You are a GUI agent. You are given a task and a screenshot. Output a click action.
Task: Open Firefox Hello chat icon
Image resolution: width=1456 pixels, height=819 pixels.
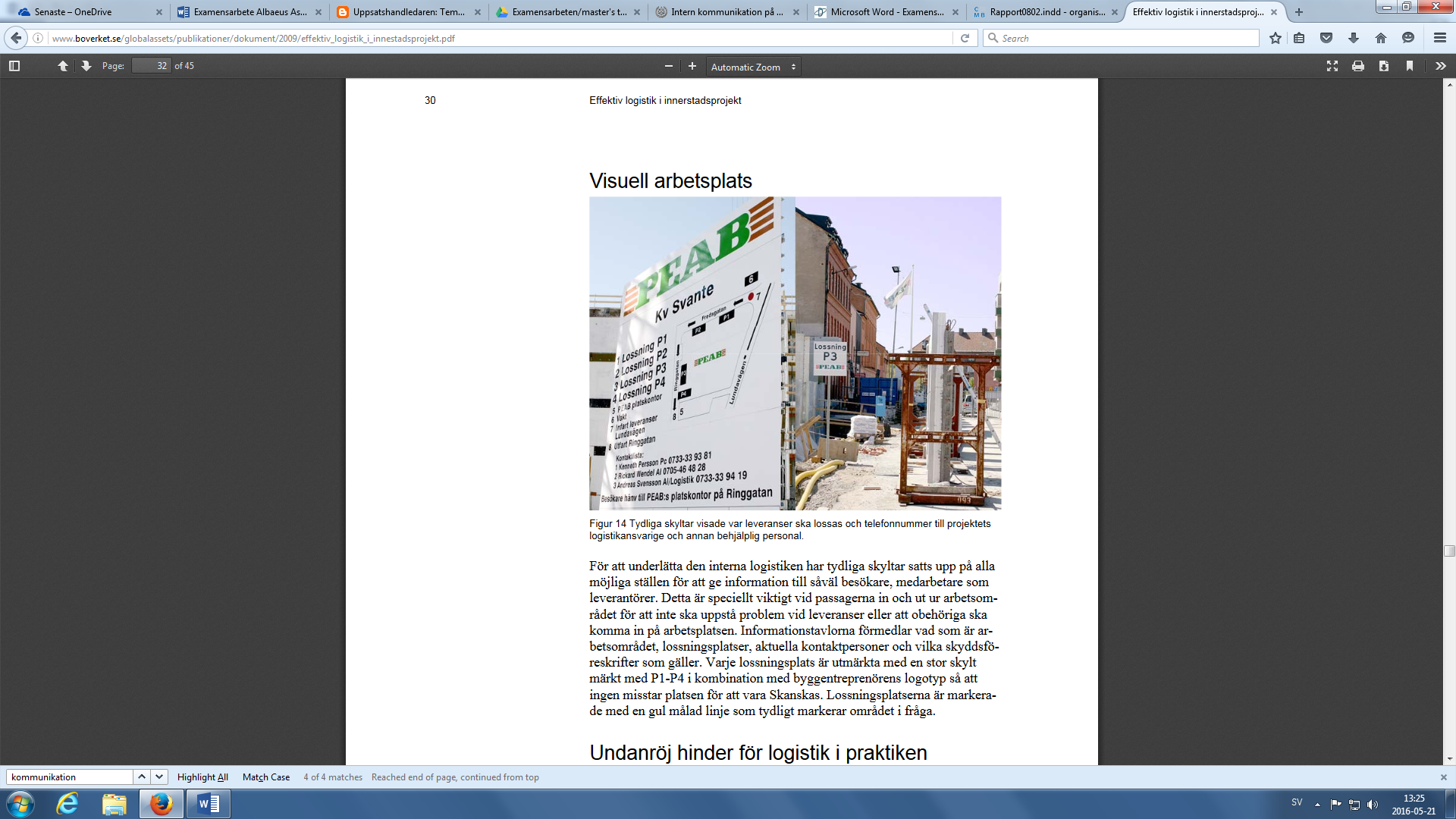click(x=1408, y=38)
